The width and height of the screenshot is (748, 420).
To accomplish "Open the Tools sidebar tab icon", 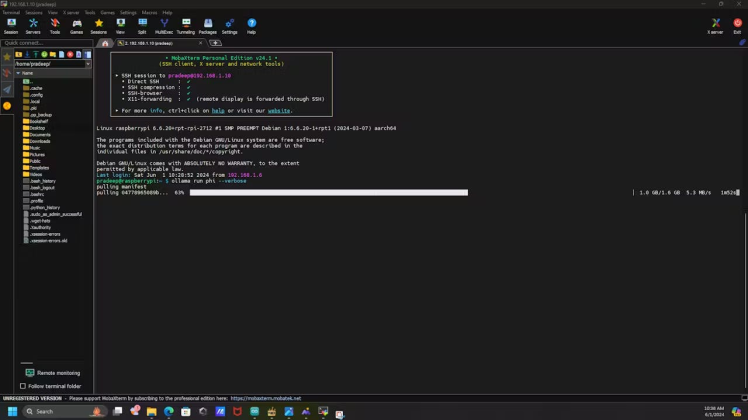I will (7, 73).
